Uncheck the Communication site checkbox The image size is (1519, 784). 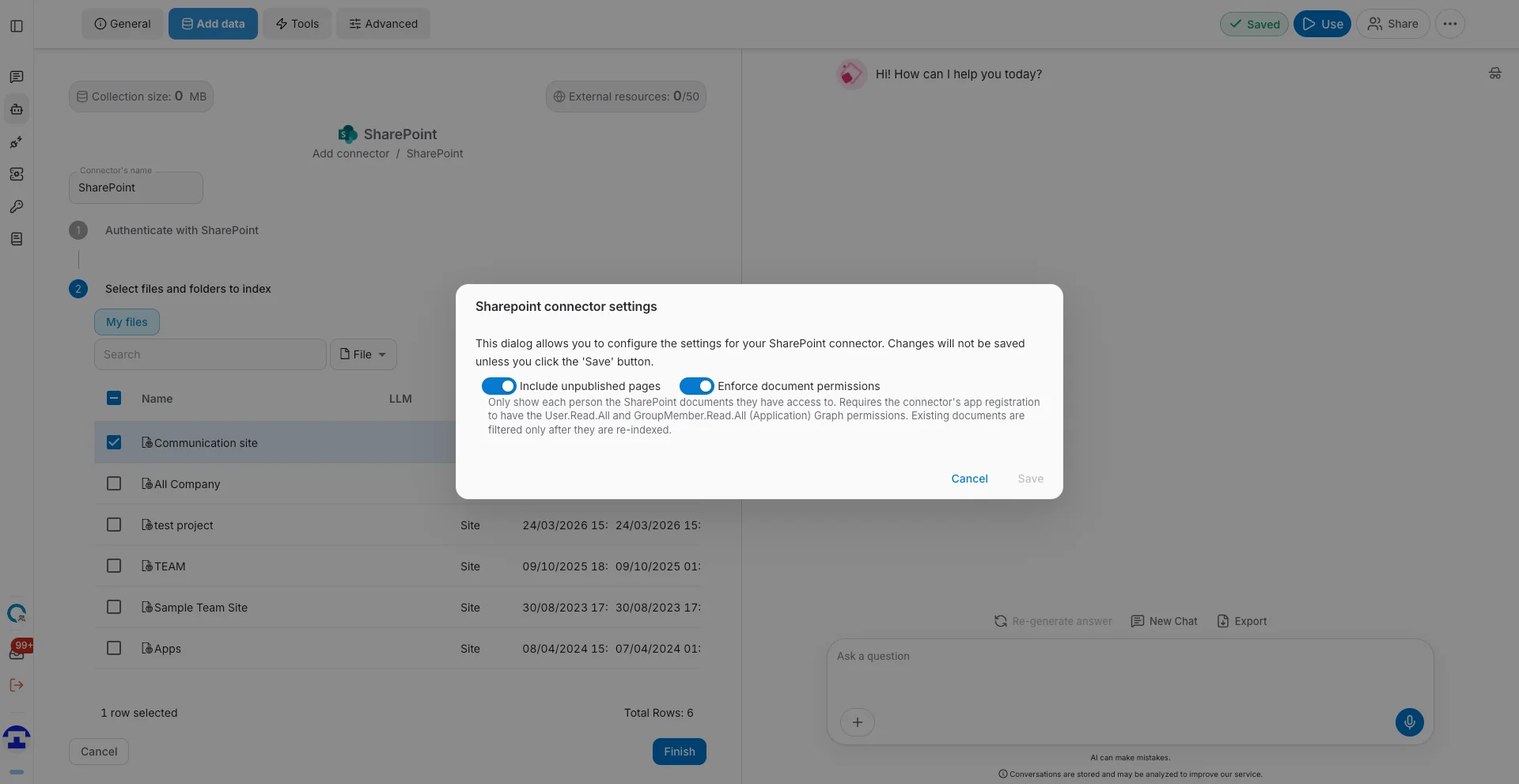114,442
